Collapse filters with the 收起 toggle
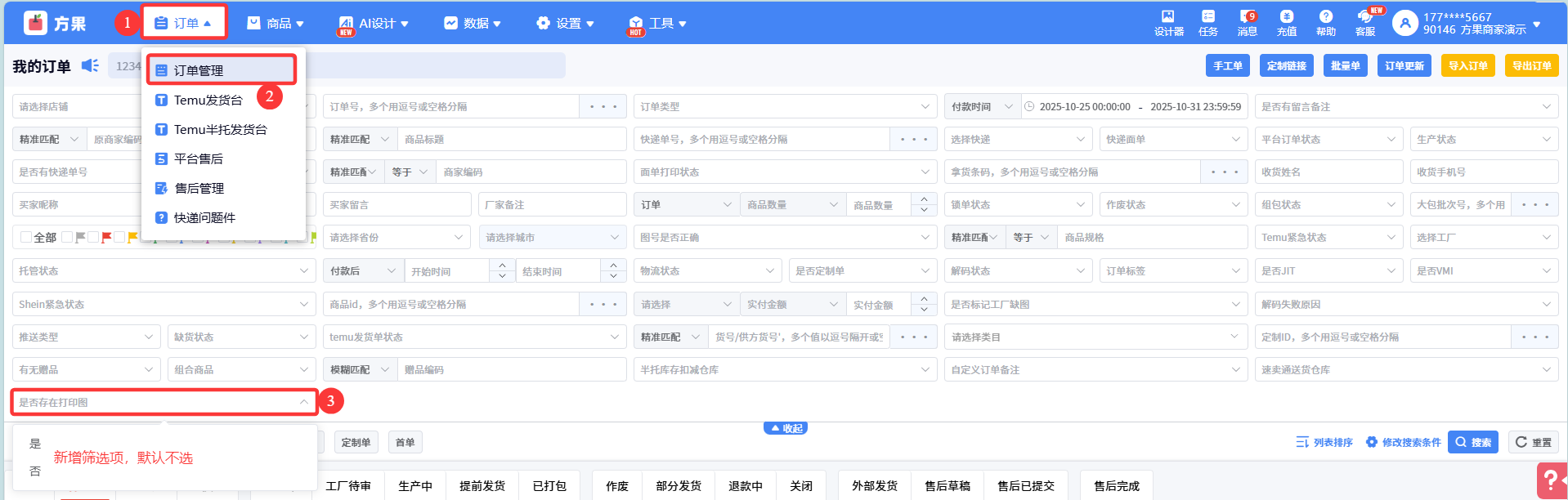Image resolution: width=1568 pixels, height=500 pixels. [x=786, y=428]
